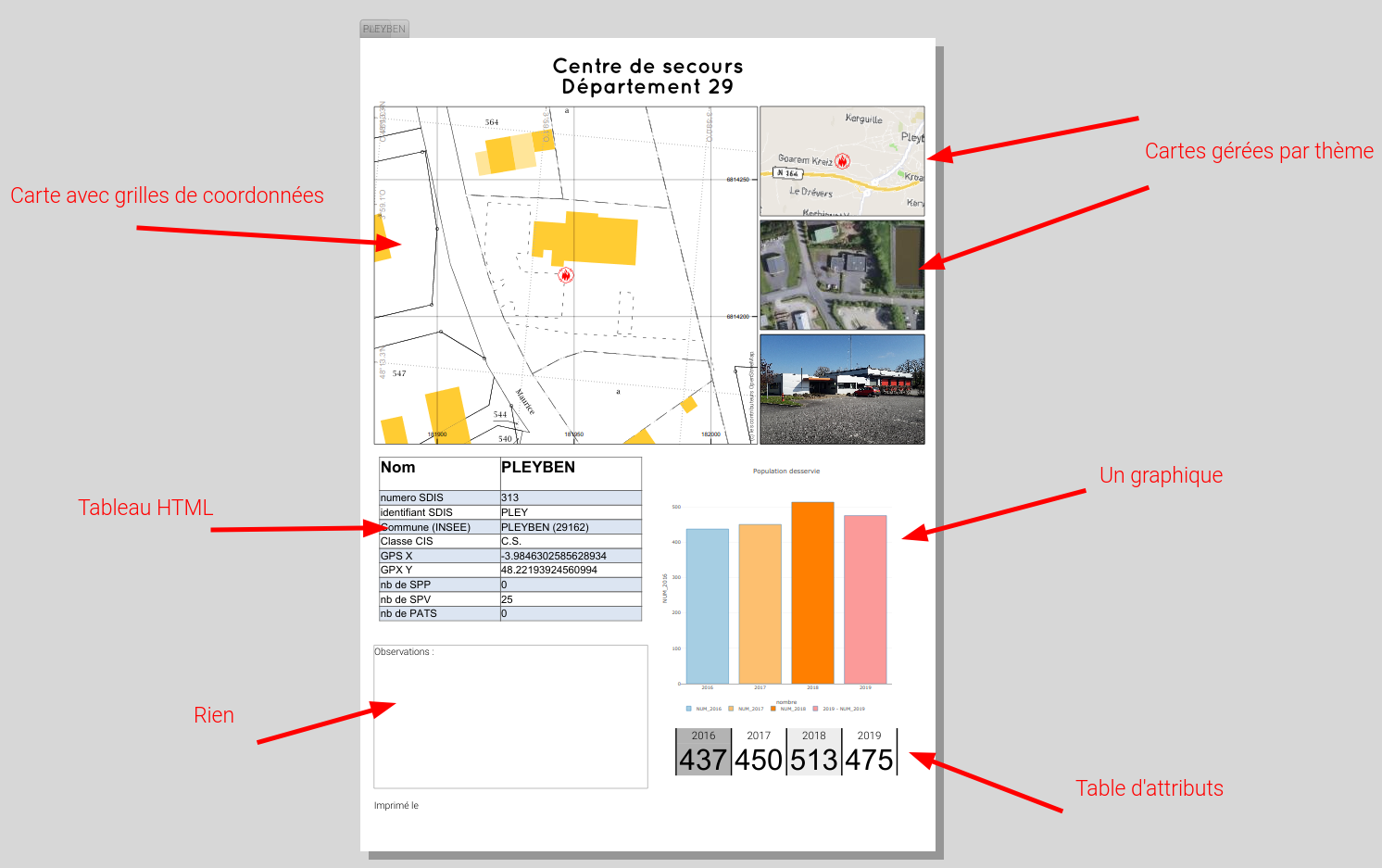Click the fire station building photo
Image resolution: width=1382 pixels, height=868 pixels.
842,389
